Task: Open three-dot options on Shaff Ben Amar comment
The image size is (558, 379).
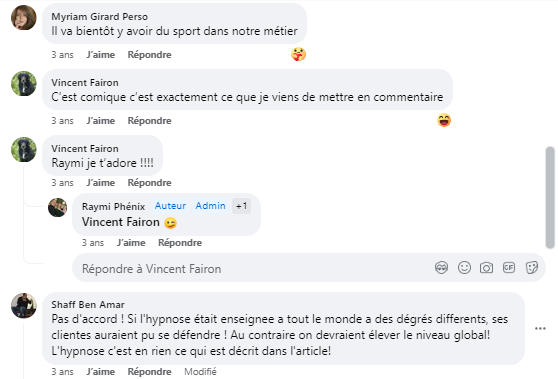Action: (x=540, y=328)
